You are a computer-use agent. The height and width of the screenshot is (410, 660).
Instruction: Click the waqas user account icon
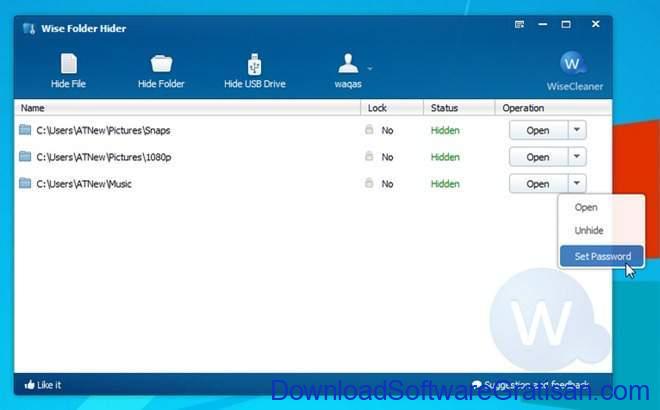tap(348, 64)
